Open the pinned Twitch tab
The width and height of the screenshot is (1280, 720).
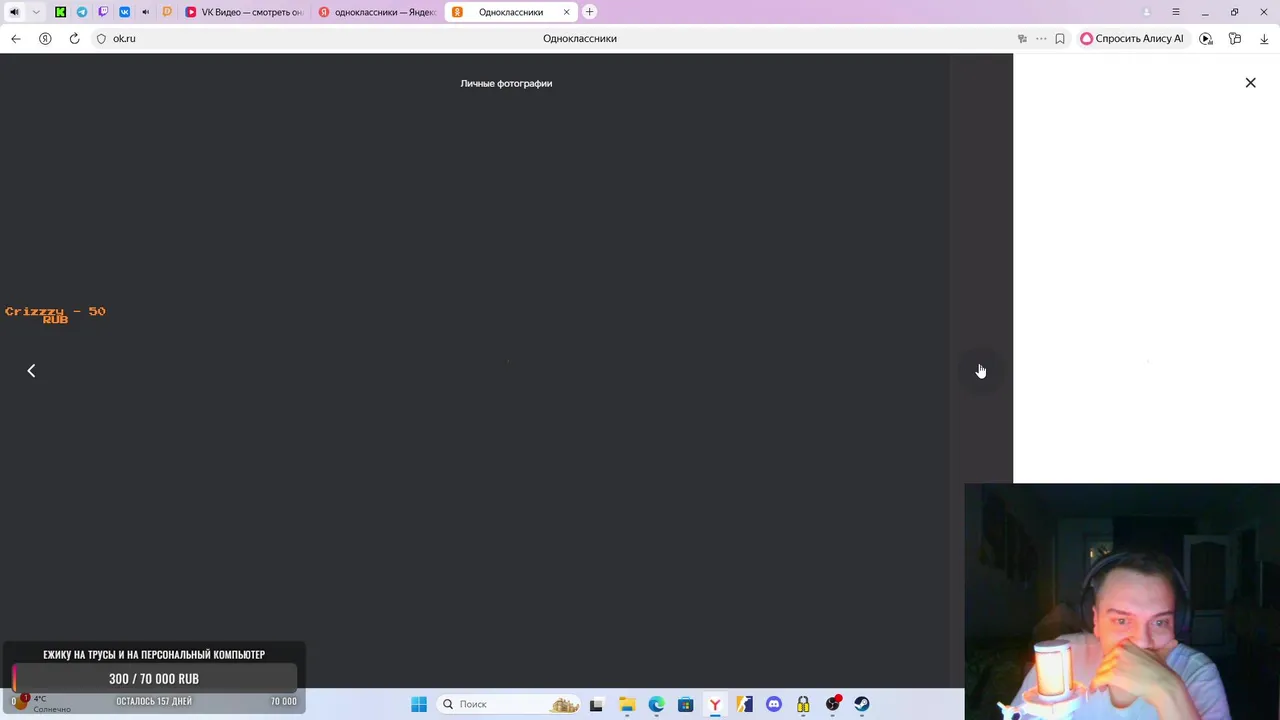(103, 12)
